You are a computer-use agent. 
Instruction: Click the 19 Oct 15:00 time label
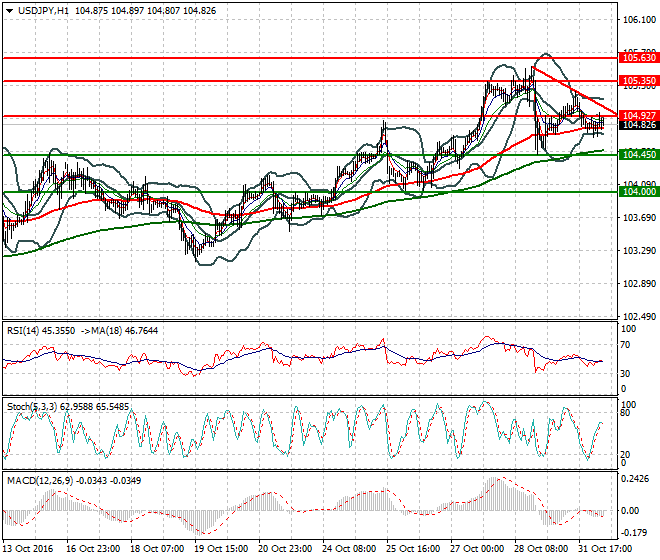221,549
